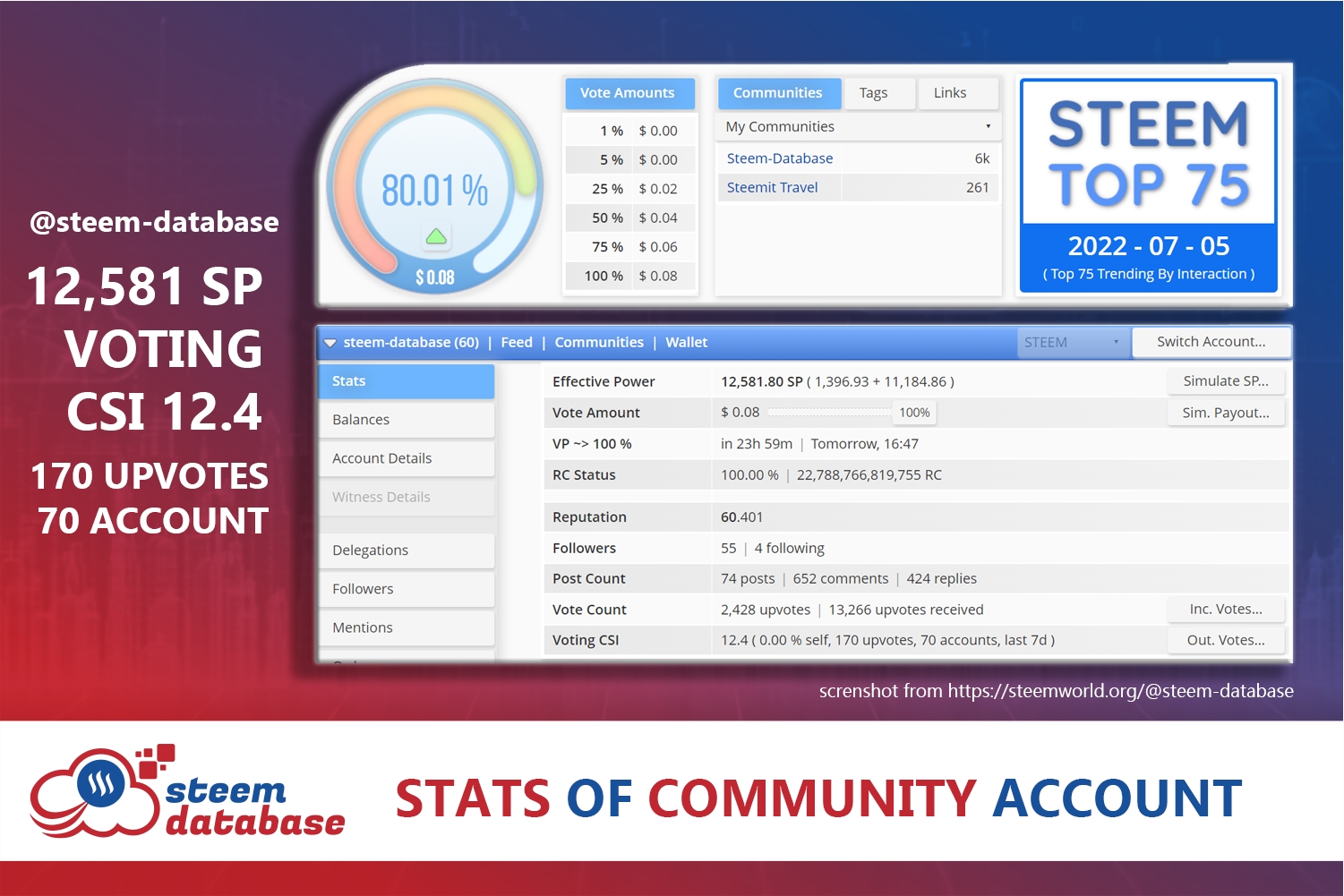
Task: Open the Steem-Database community link
Action: [780, 158]
